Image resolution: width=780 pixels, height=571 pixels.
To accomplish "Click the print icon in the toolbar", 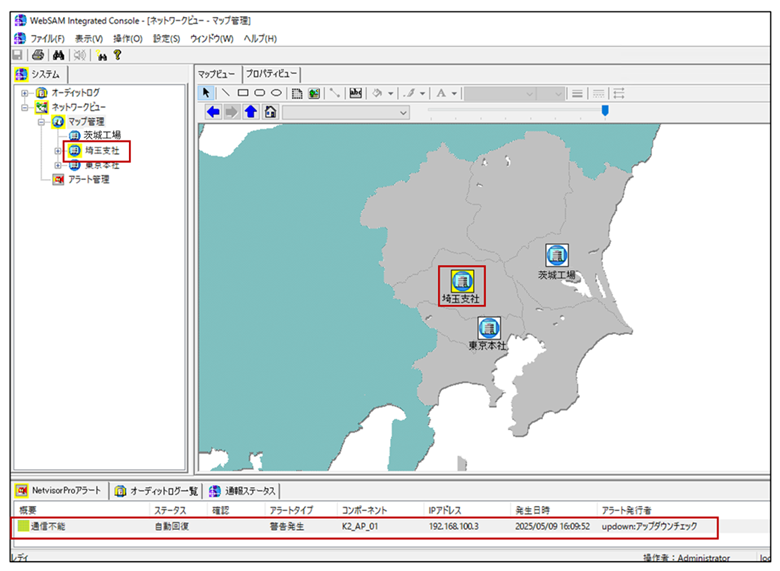I will click(38, 55).
